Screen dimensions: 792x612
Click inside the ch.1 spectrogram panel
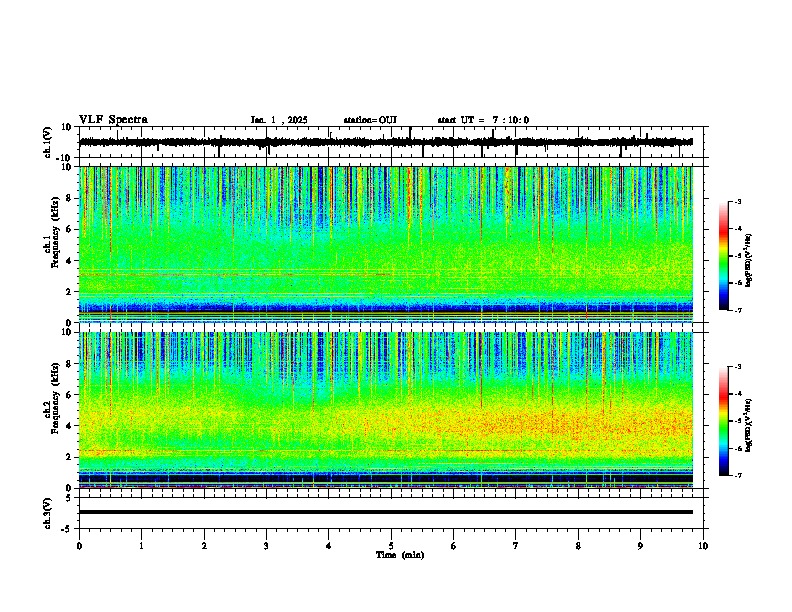click(x=385, y=244)
